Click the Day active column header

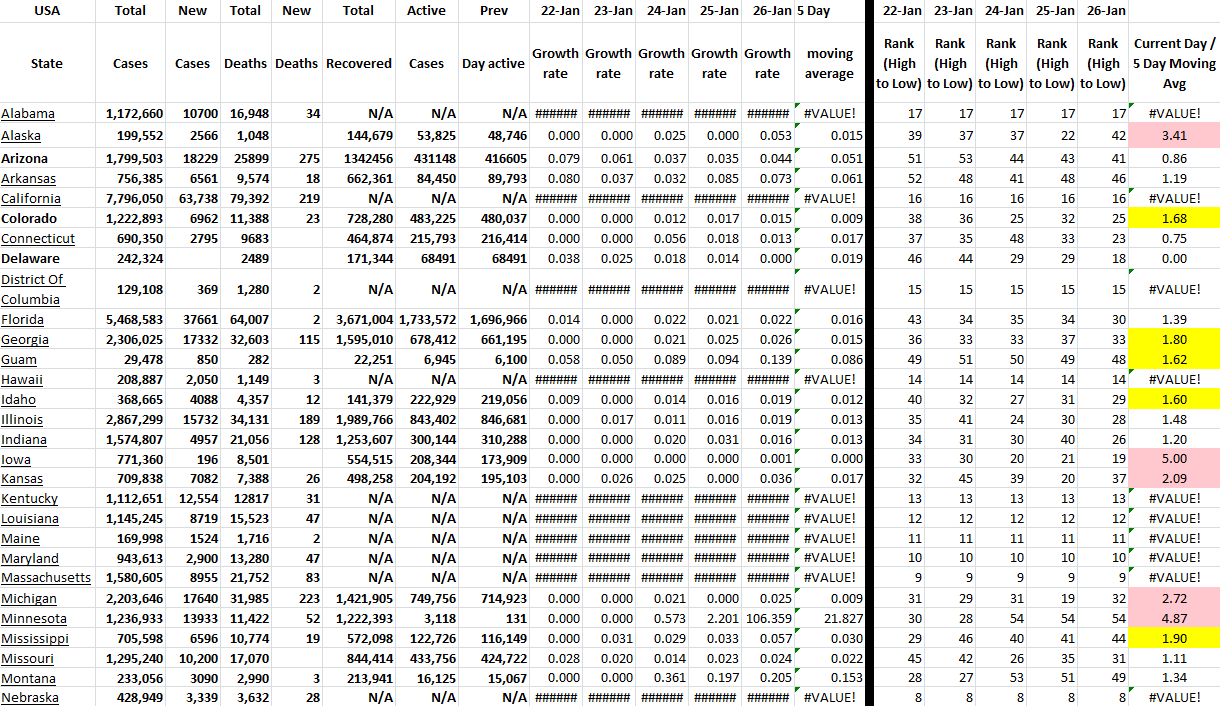click(493, 63)
